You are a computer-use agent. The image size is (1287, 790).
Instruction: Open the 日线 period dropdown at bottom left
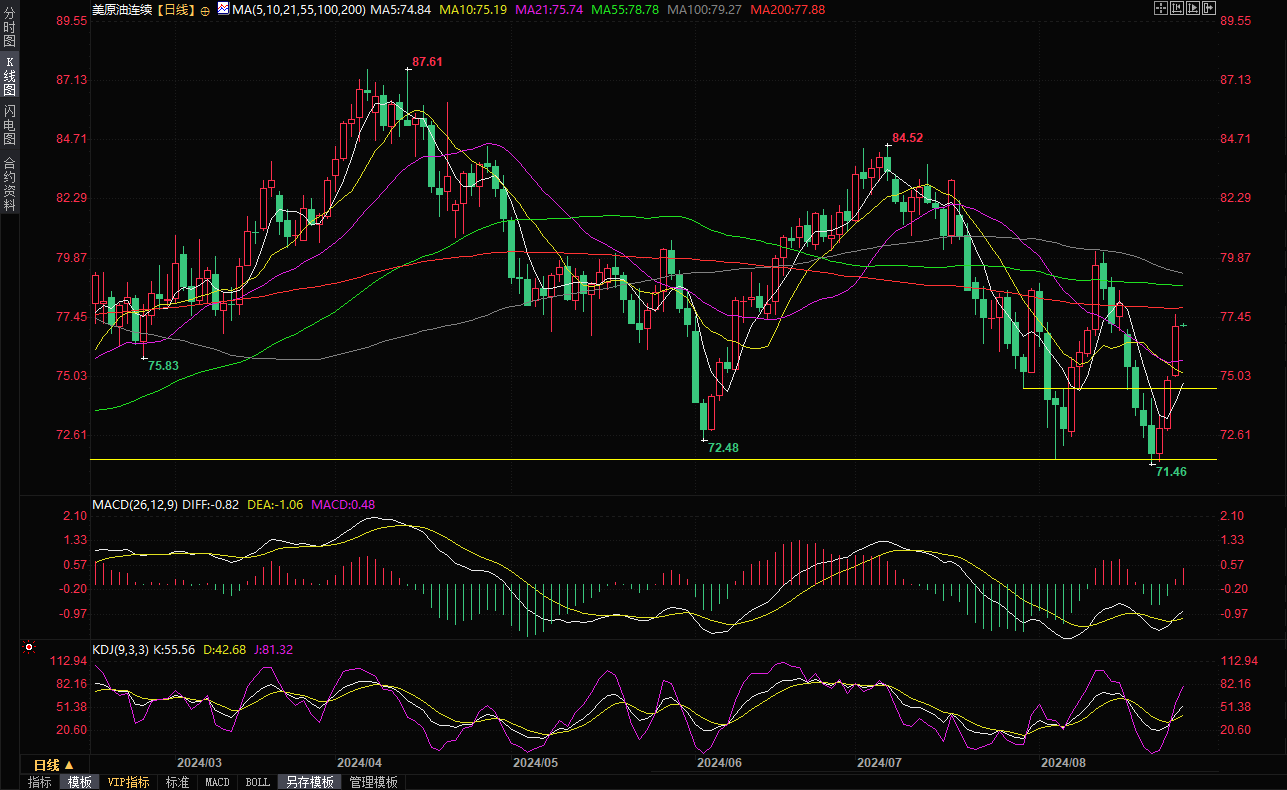(54, 765)
